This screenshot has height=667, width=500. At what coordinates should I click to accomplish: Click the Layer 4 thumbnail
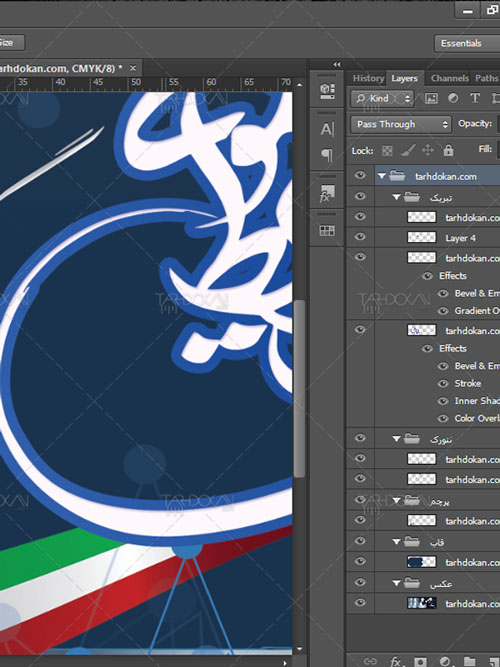click(x=421, y=237)
